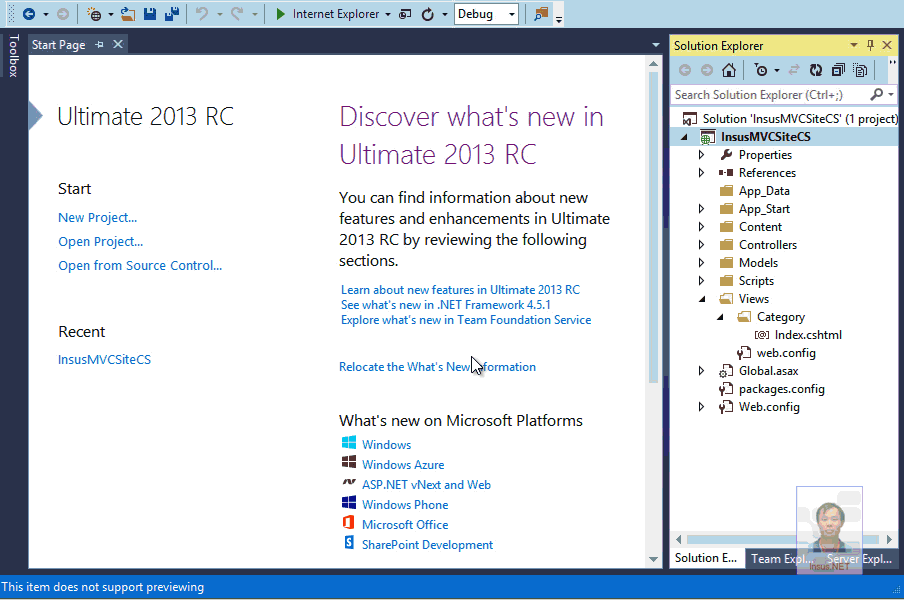The height and width of the screenshot is (600, 904).
Task: Click the Open Project... link
Action: point(100,241)
